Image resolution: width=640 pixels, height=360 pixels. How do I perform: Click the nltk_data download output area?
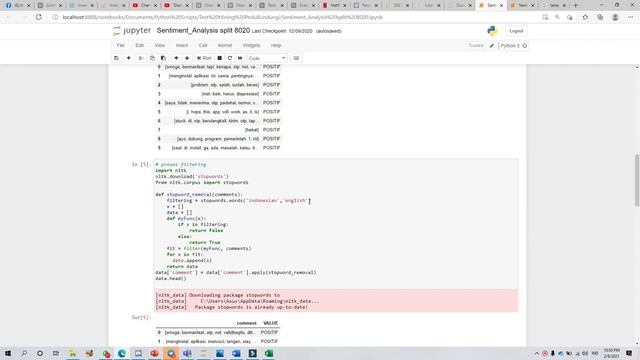pos(336,301)
